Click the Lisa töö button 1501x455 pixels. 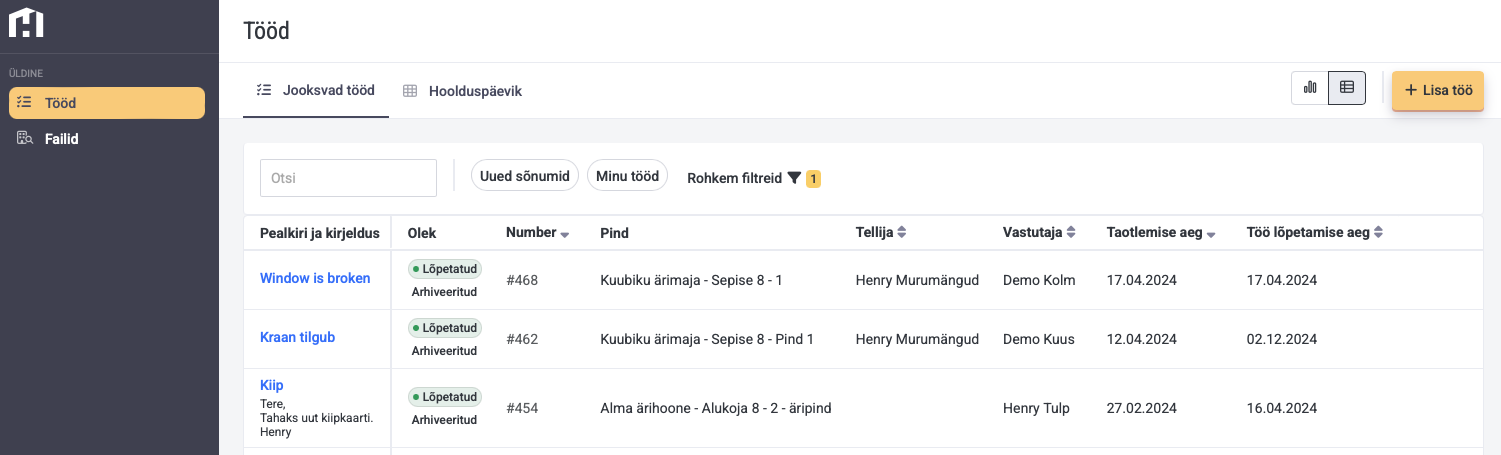(x=1438, y=90)
